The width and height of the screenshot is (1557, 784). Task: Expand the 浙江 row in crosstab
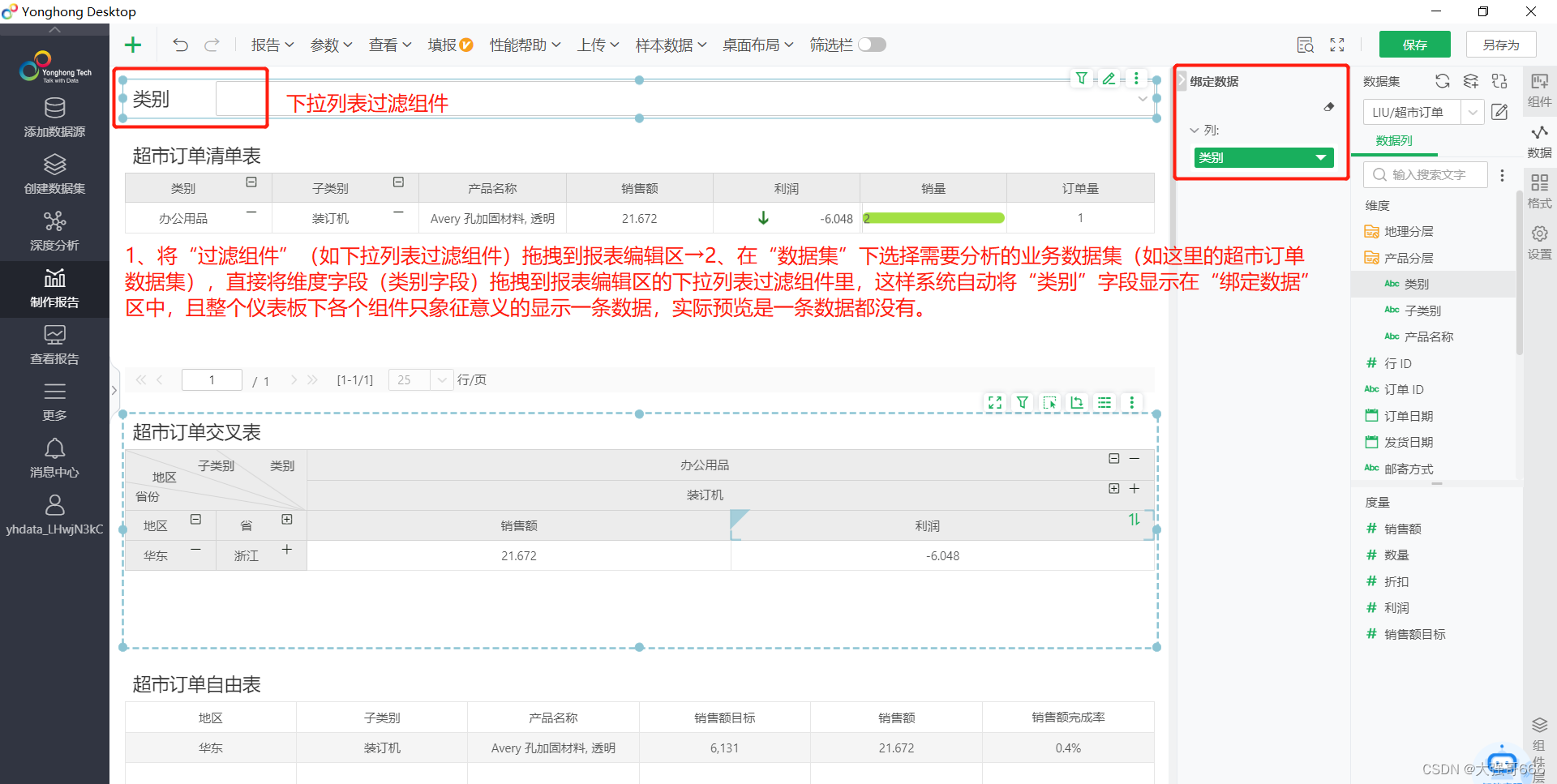tap(286, 549)
